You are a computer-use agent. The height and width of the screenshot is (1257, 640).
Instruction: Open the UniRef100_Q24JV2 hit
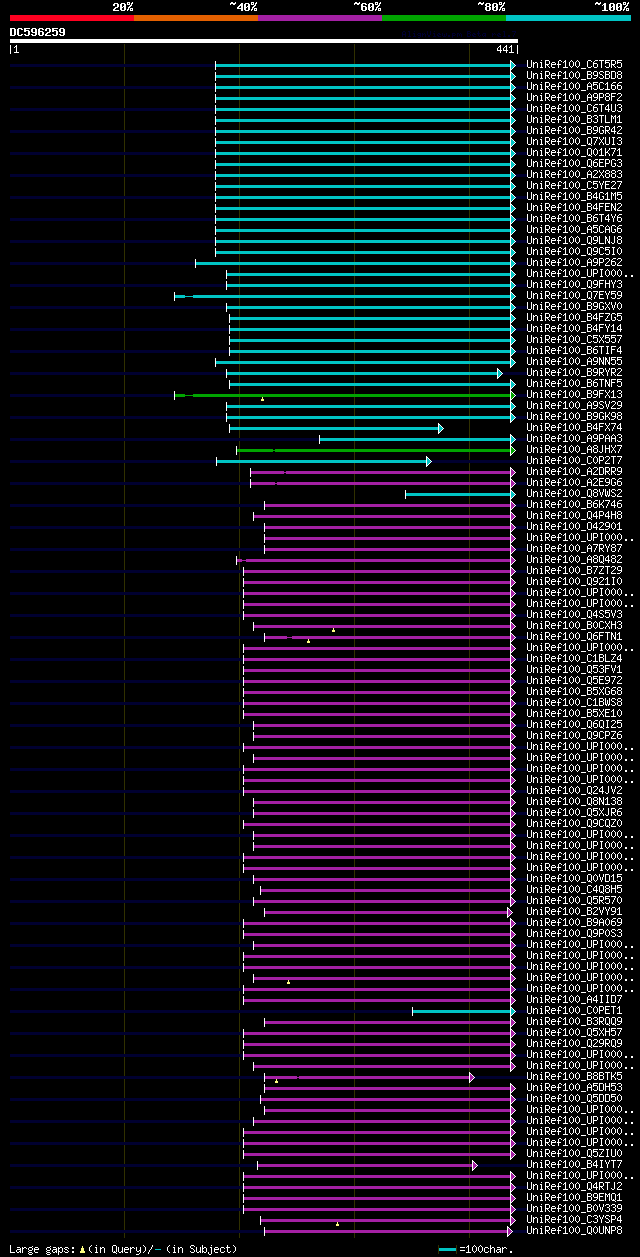pos(574,790)
